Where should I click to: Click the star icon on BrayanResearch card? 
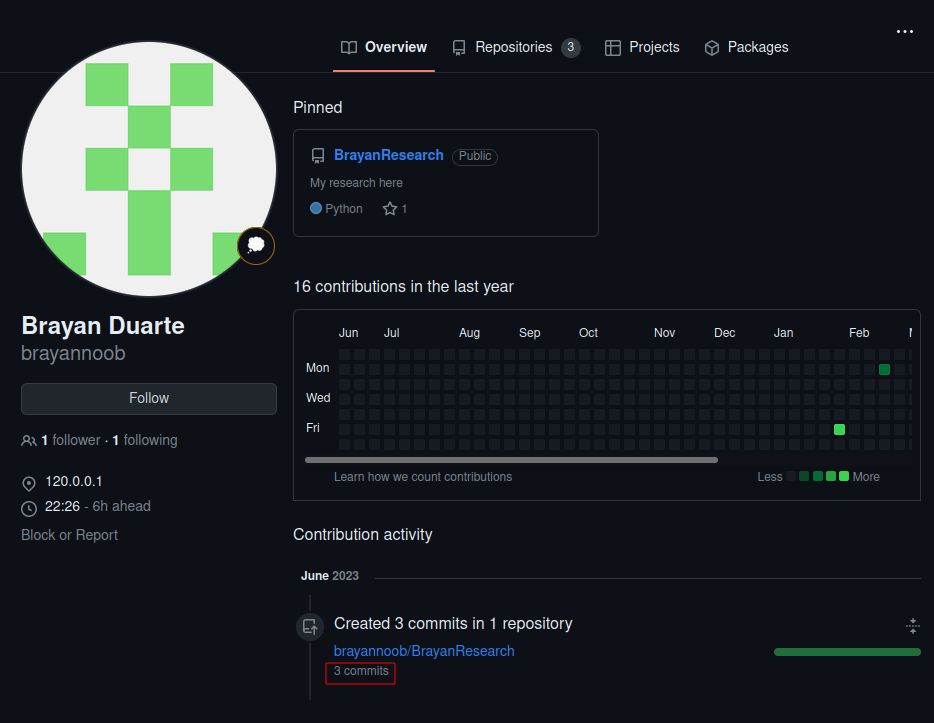point(390,208)
